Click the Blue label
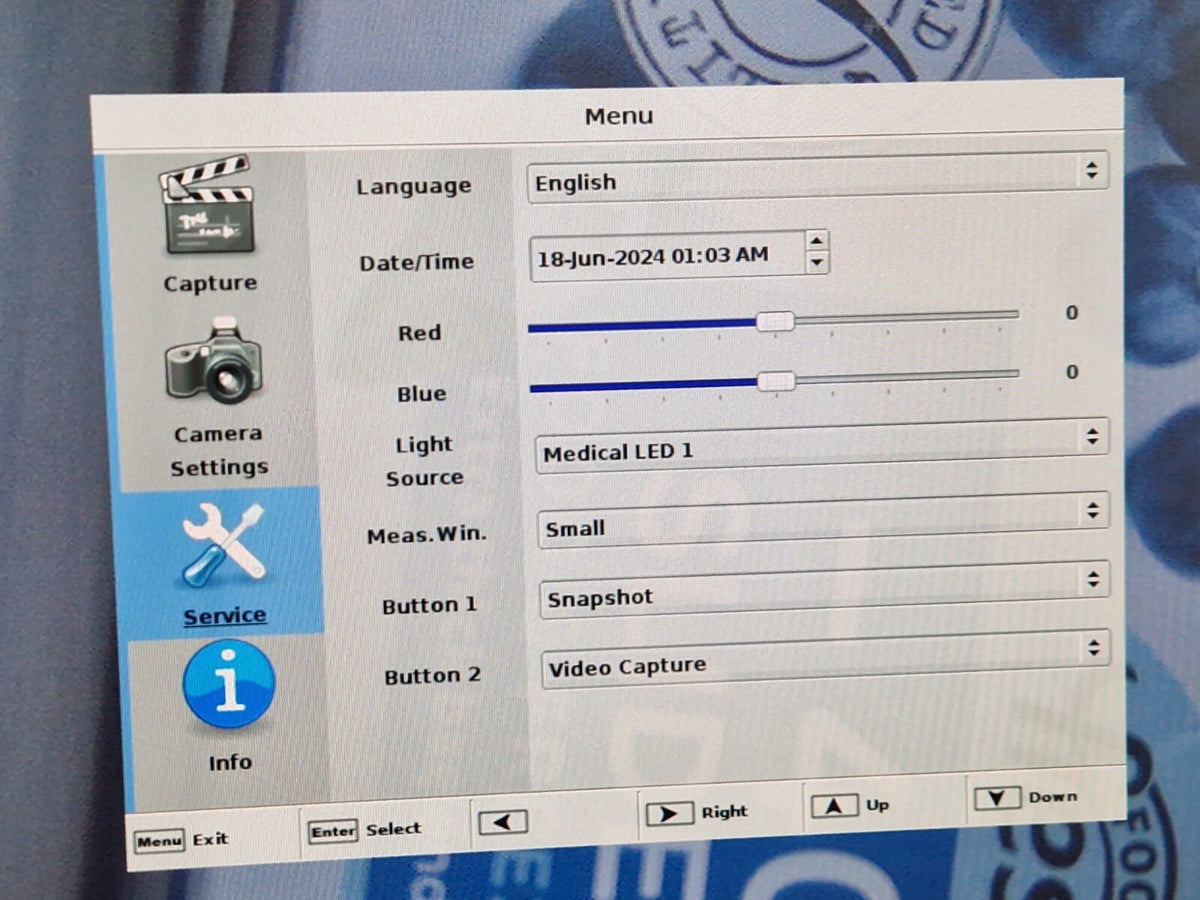1200x900 pixels. pos(421,394)
